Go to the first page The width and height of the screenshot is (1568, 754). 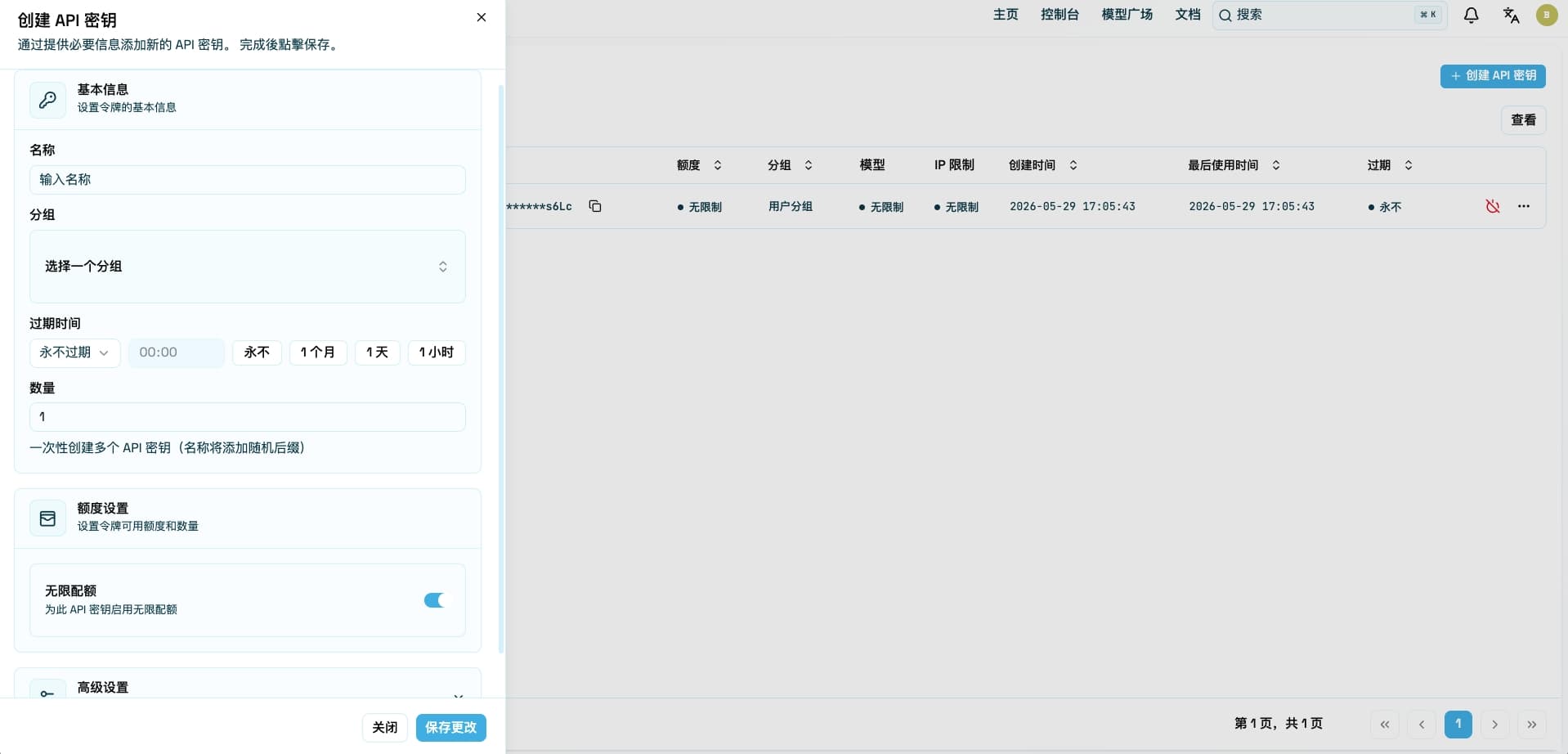pos(1385,725)
